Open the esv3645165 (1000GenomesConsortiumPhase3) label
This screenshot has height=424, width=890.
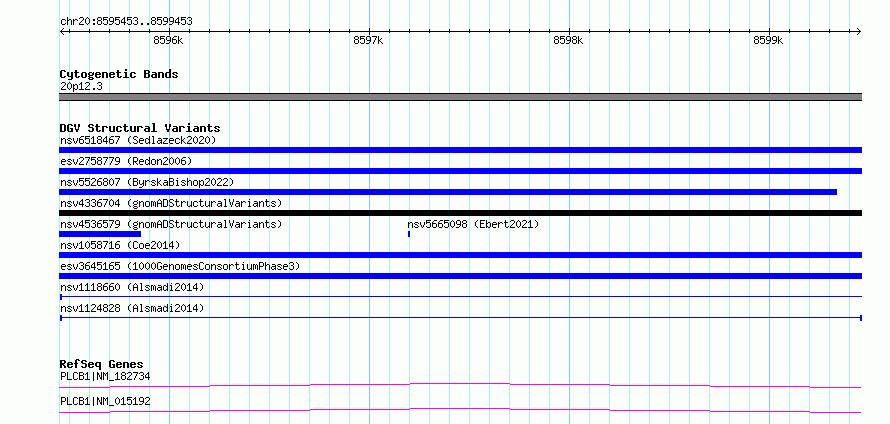tap(180, 266)
